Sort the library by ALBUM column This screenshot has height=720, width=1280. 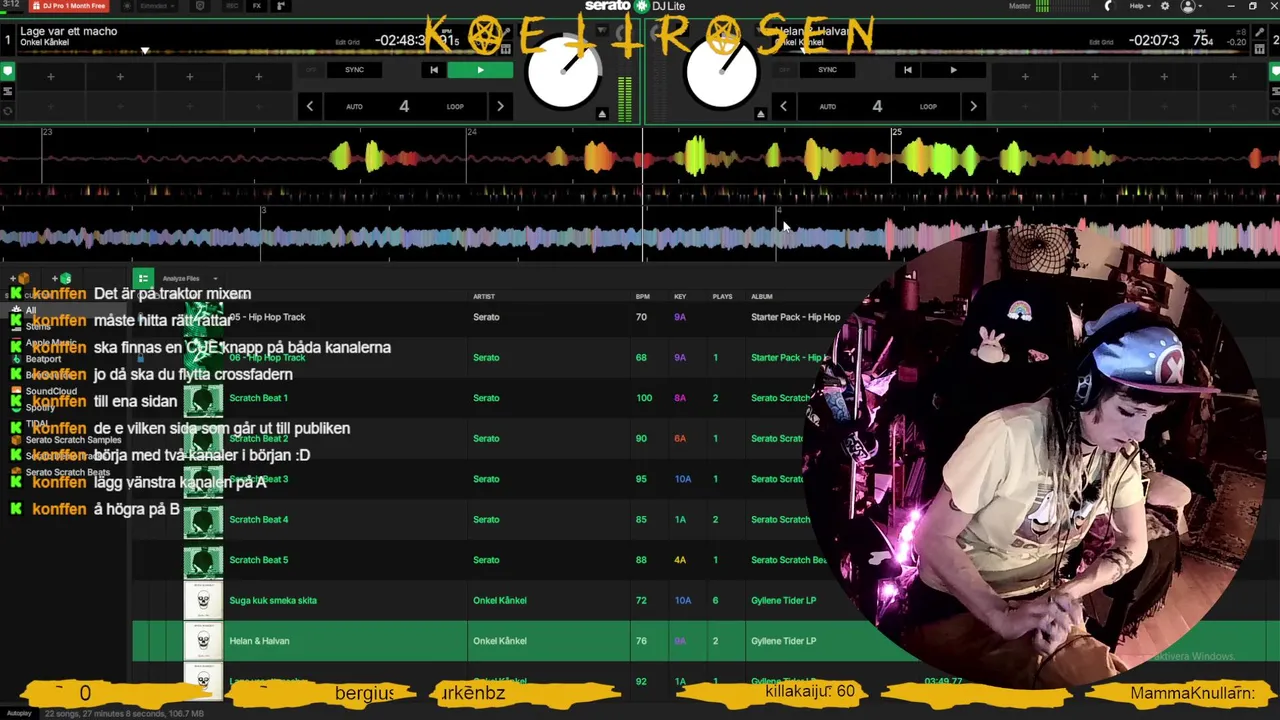pos(762,296)
